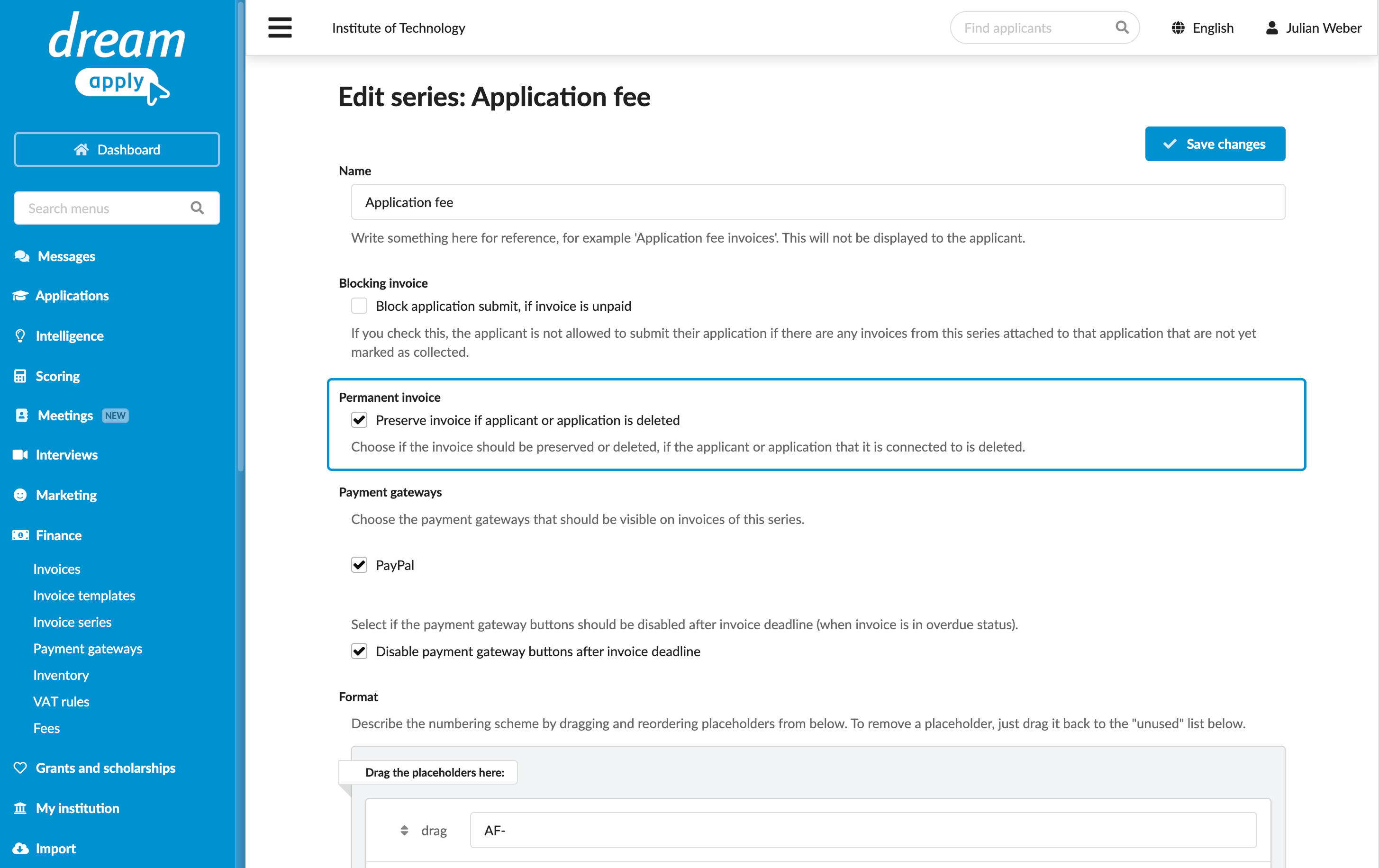Collapse the Finance menu
The height and width of the screenshot is (868, 1379).
point(58,535)
